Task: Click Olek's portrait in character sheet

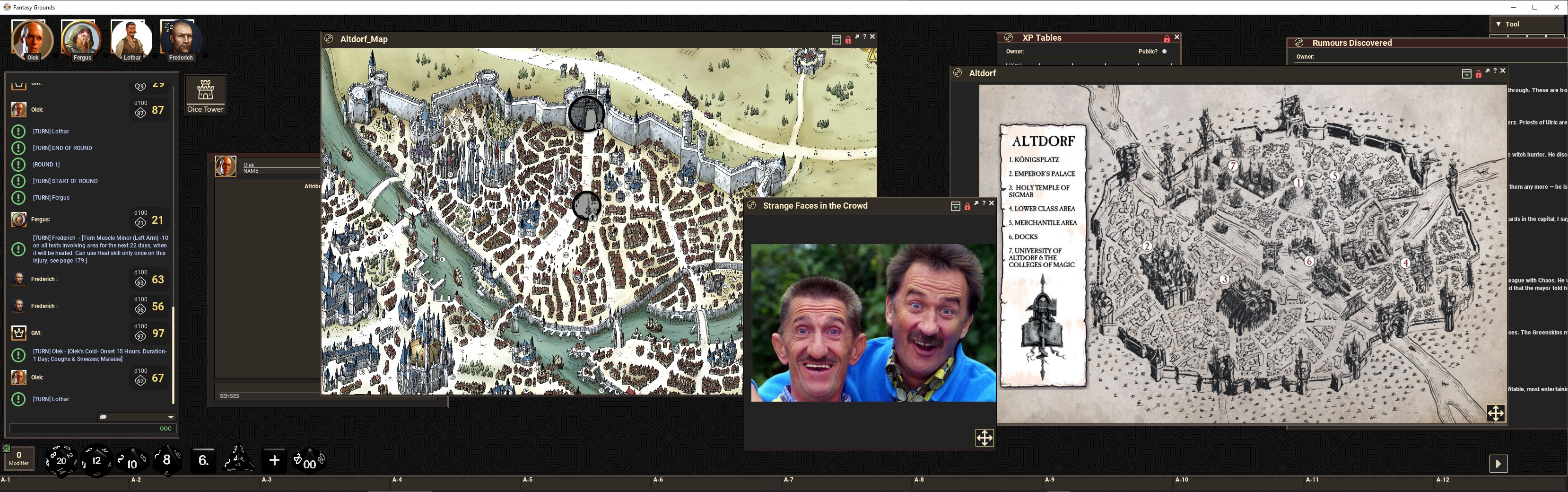Action: pyautogui.click(x=226, y=166)
